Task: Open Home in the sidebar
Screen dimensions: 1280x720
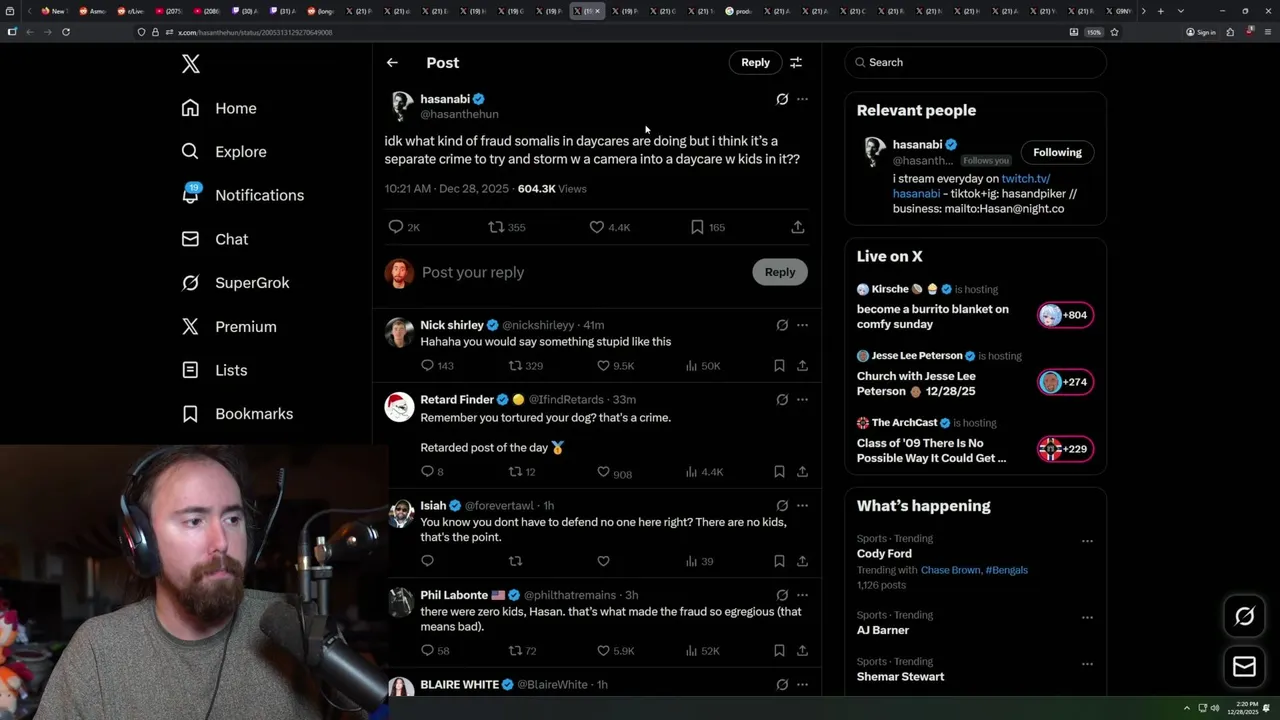Action: 219,108
